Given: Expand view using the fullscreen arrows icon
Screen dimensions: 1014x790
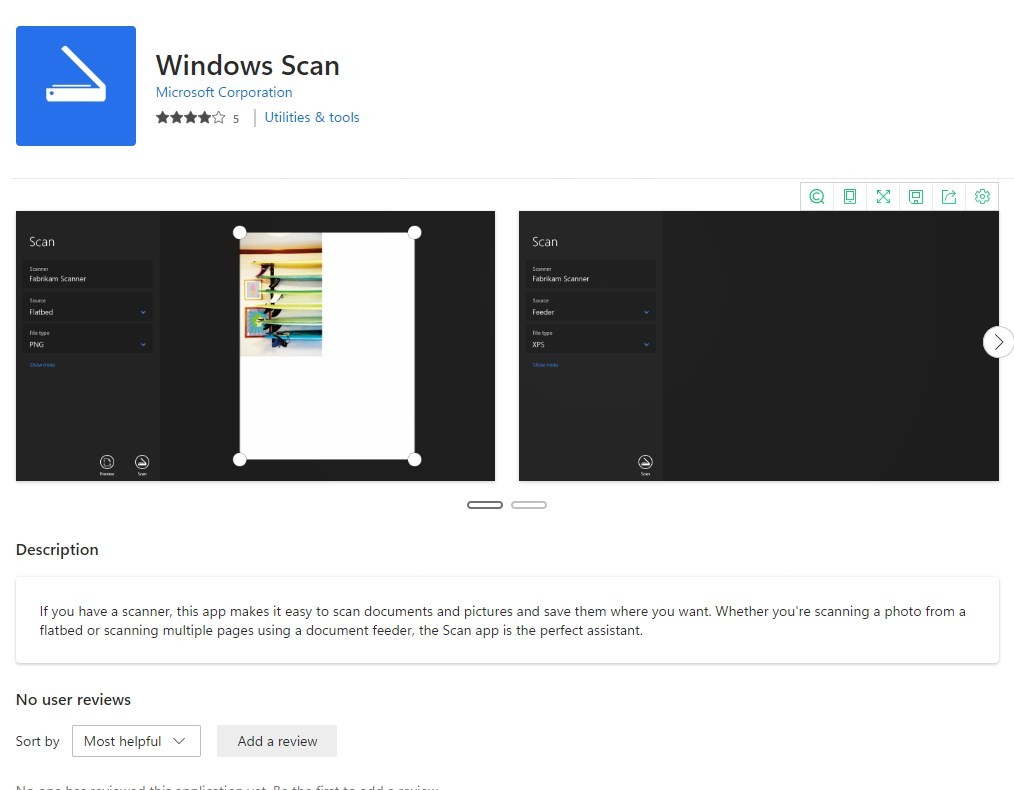Looking at the screenshot, I should point(883,196).
